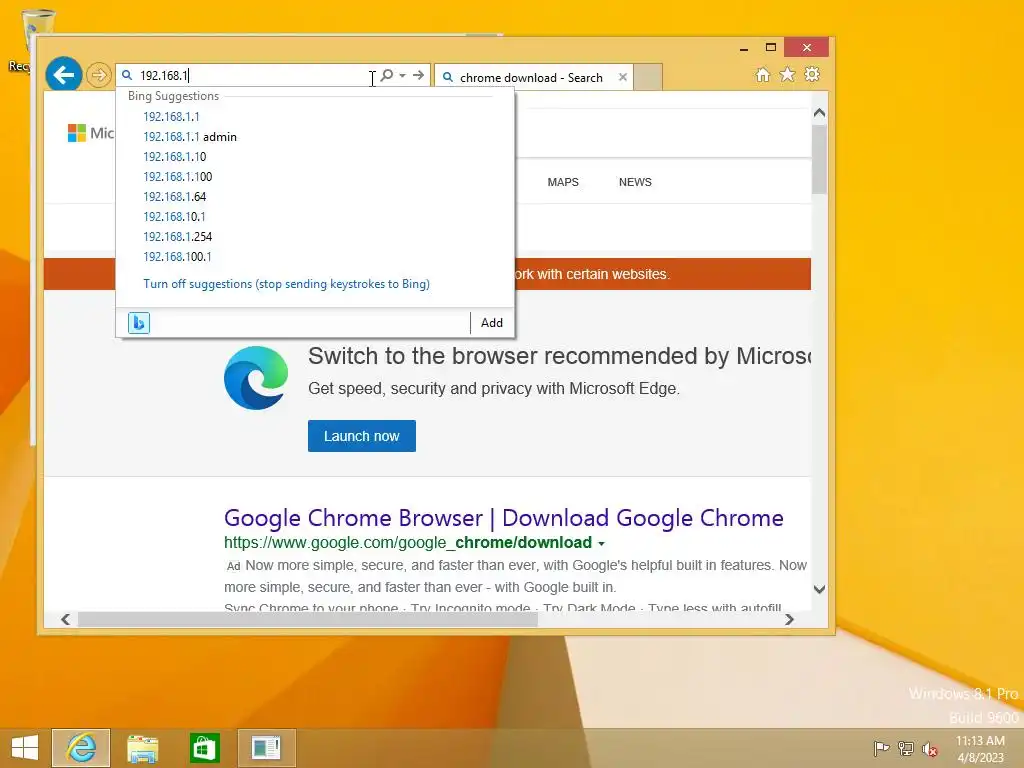Image resolution: width=1024 pixels, height=768 pixels.
Task: Click inside the address bar text field
Action: [x=255, y=76]
